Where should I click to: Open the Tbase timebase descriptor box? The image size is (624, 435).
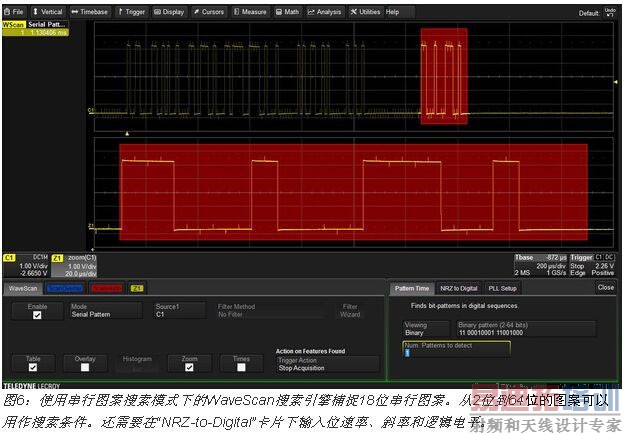540,265
